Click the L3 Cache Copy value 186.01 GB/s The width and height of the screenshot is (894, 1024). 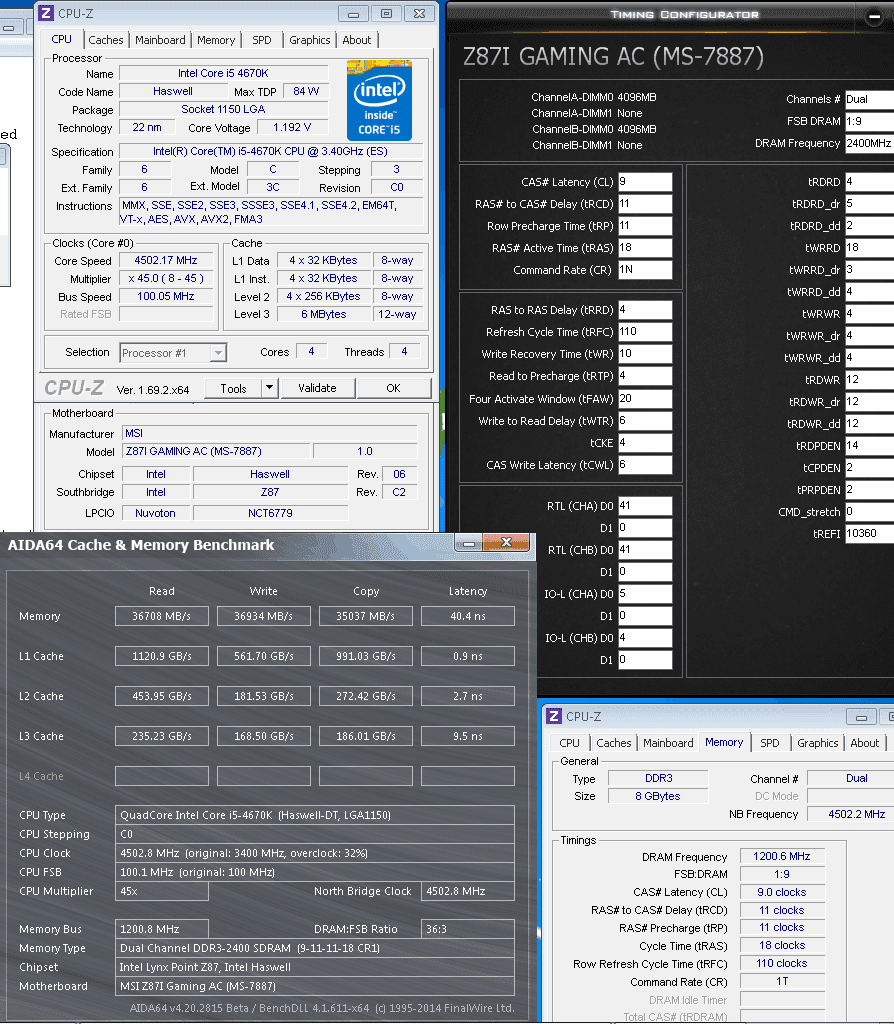366,736
